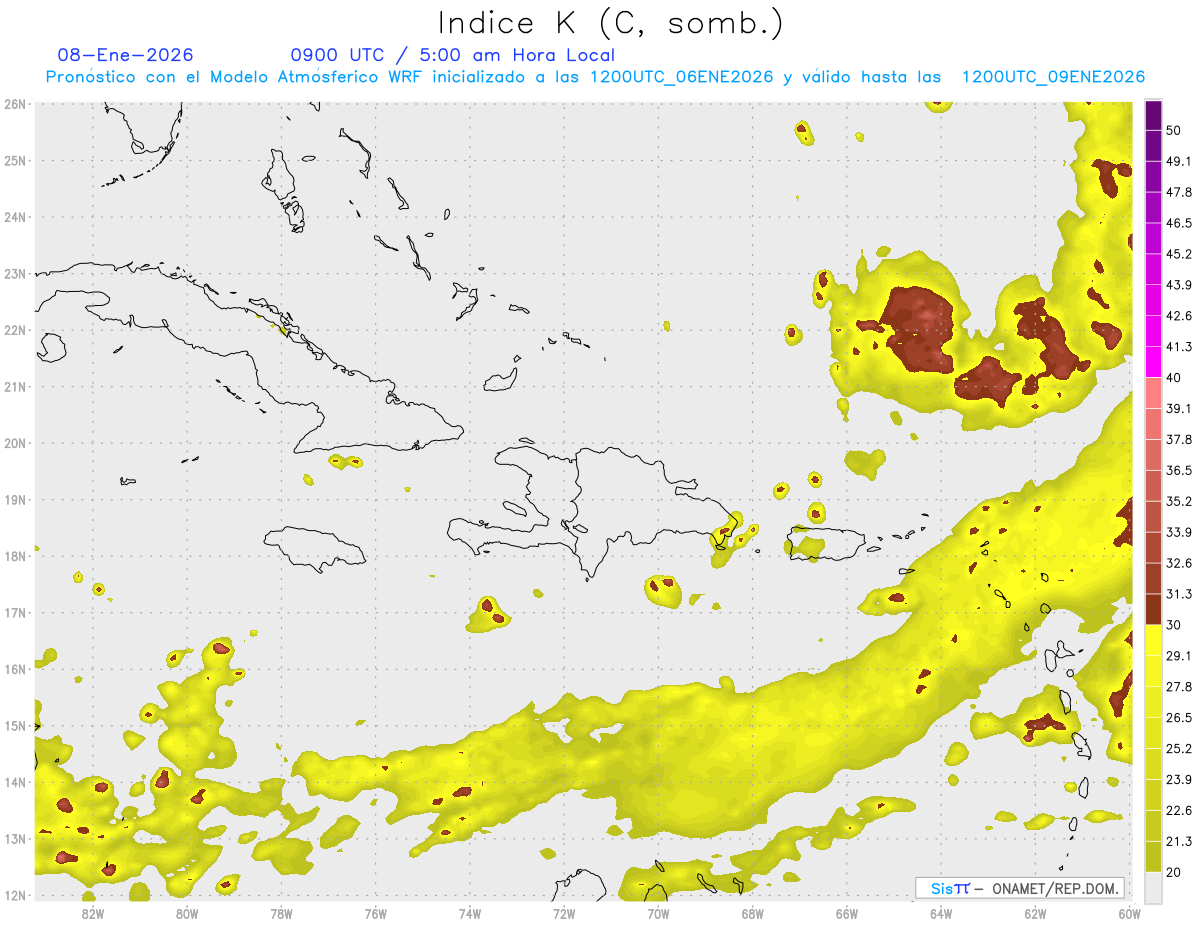The height and width of the screenshot is (927, 1200).
Task: Click the color bar value "20"
Action: click(1174, 872)
